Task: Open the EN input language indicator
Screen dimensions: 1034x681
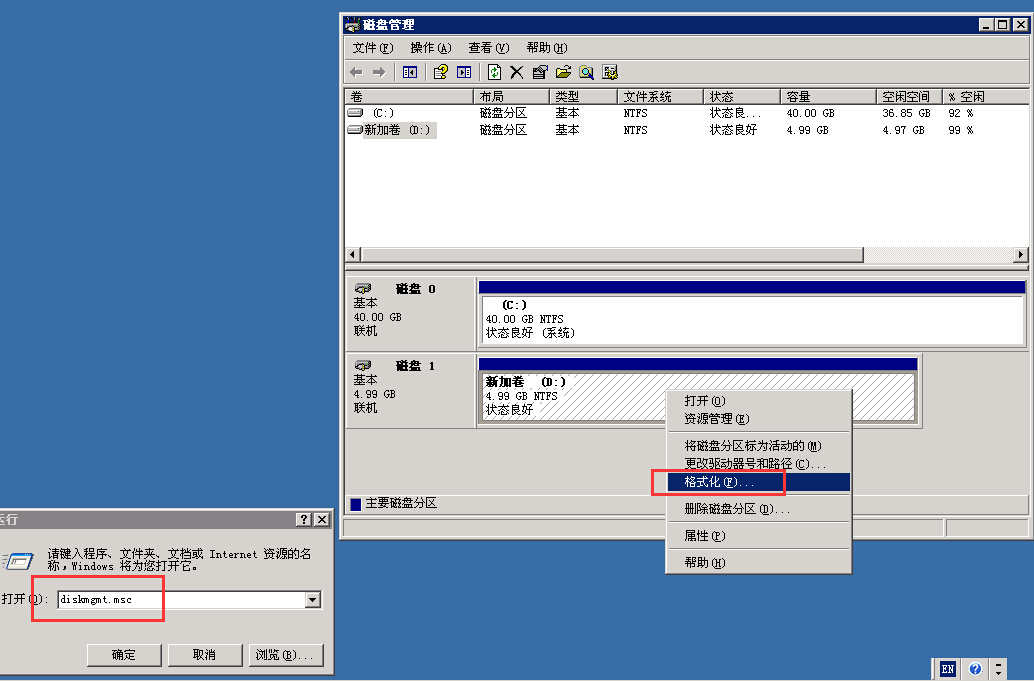Action: 948,669
